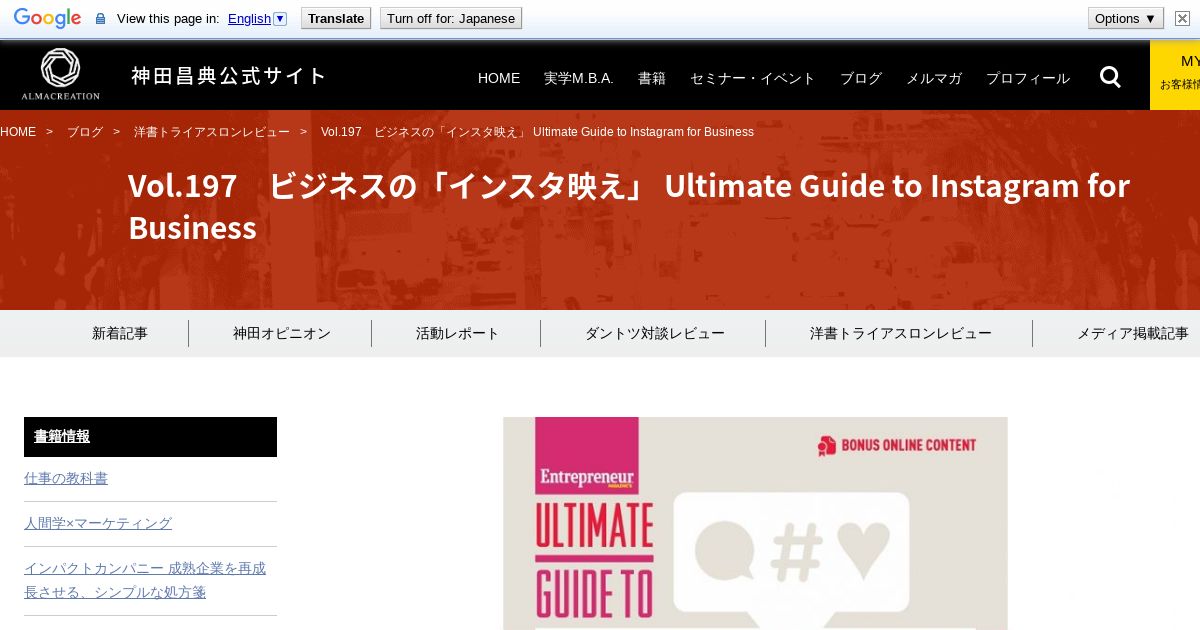Image resolution: width=1200 pixels, height=630 pixels.
Task: Select the 活動レポート tab
Action: 457,333
